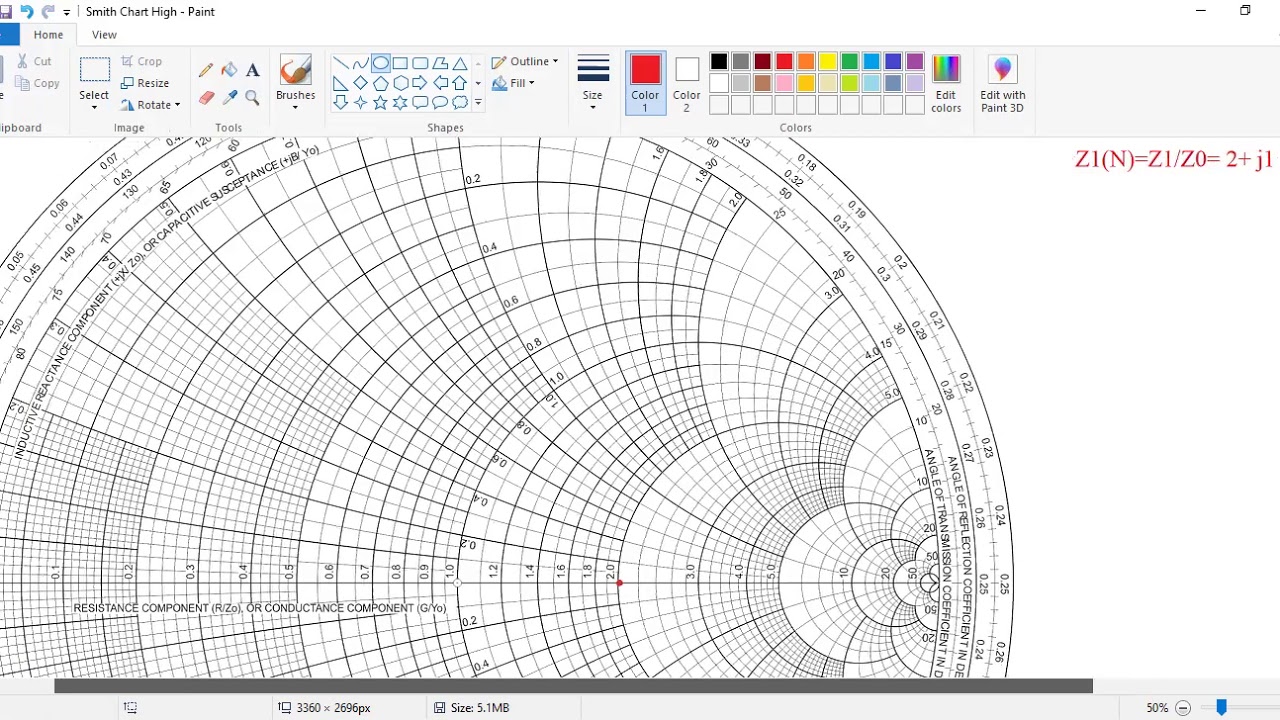
Task: Choose the Oval shape
Action: (x=380, y=63)
